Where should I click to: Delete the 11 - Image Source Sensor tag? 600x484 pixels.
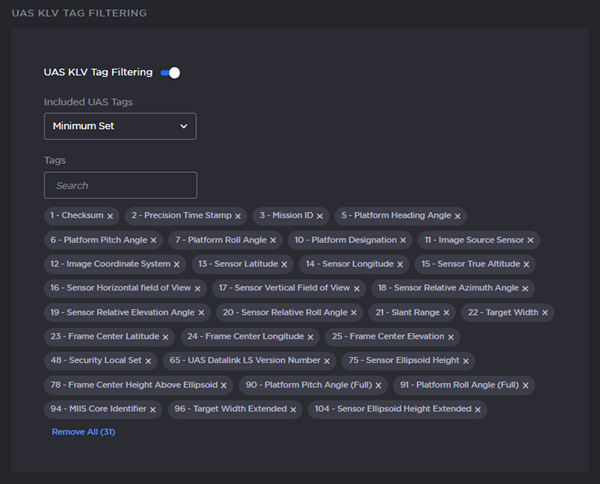click(530, 240)
